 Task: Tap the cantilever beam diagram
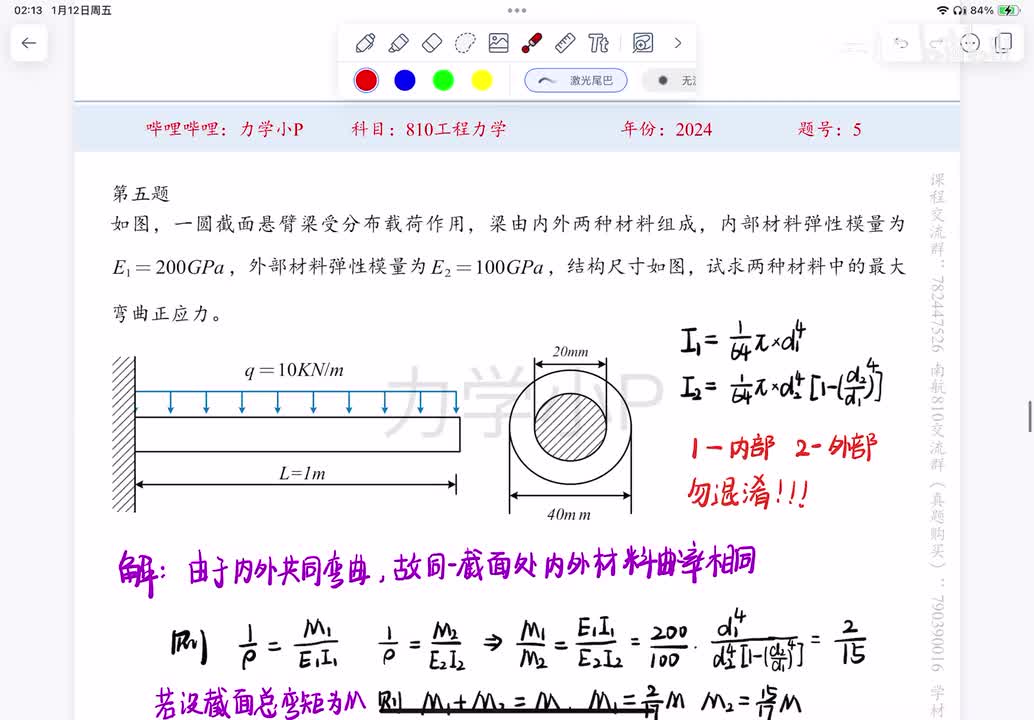pos(286,435)
